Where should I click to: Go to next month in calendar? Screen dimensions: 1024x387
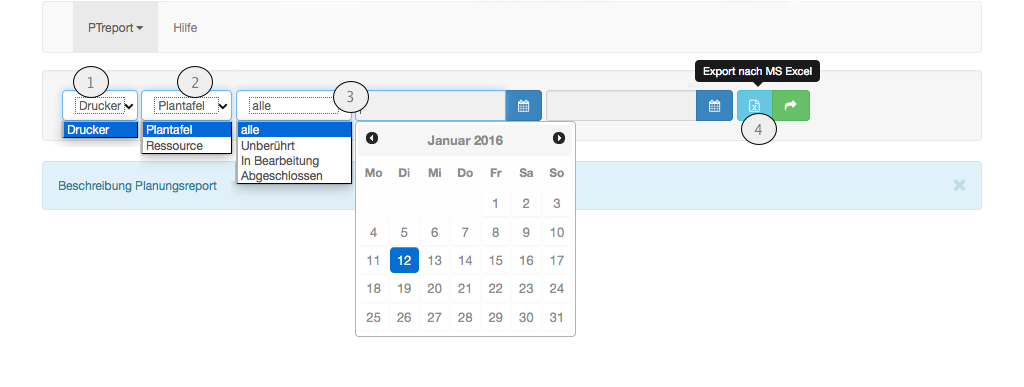click(558, 138)
